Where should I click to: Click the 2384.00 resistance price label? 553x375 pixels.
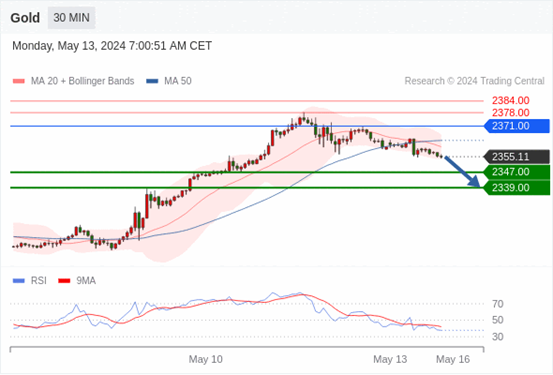coord(510,101)
